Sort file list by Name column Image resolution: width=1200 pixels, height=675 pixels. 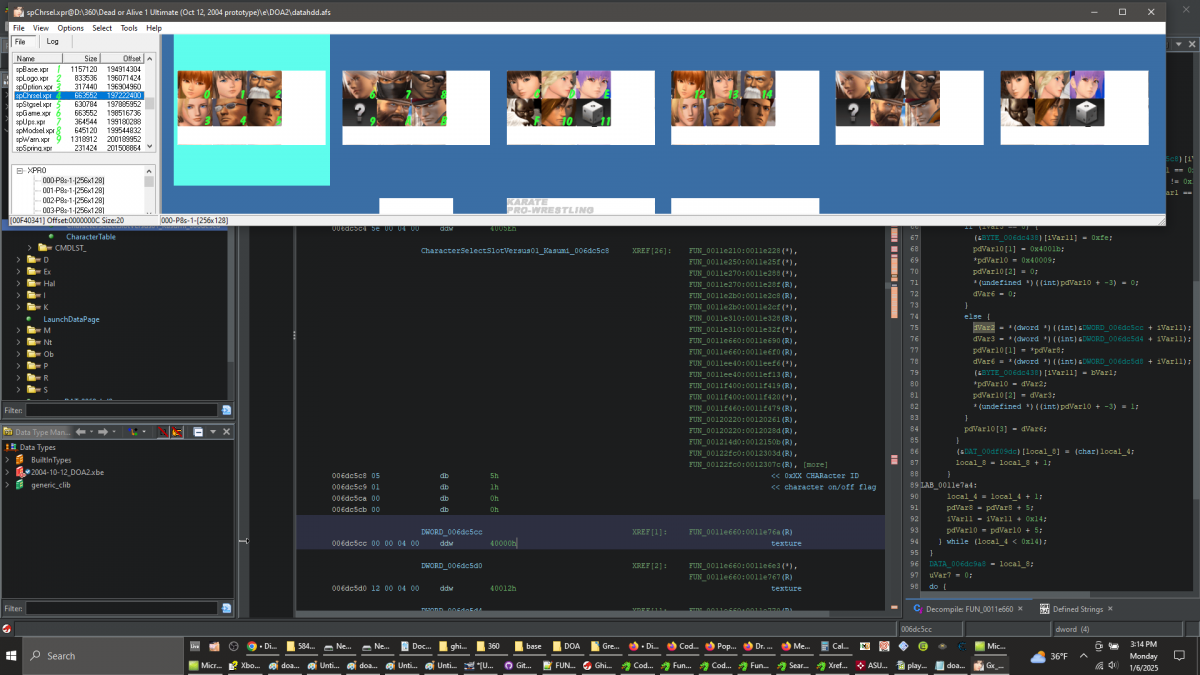click(x=39, y=59)
